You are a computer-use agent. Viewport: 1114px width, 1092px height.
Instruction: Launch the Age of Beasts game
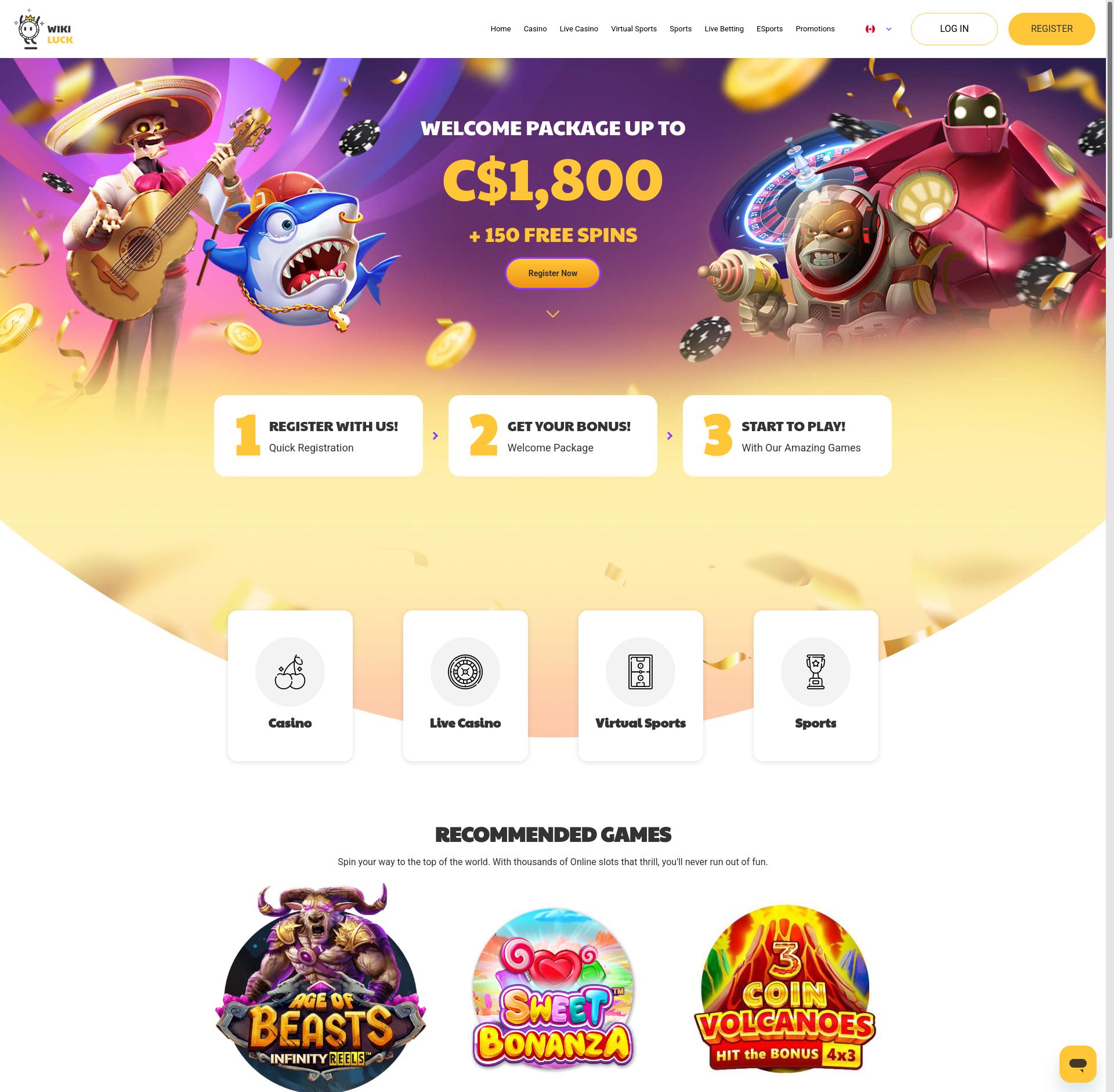(x=320, y=988)
